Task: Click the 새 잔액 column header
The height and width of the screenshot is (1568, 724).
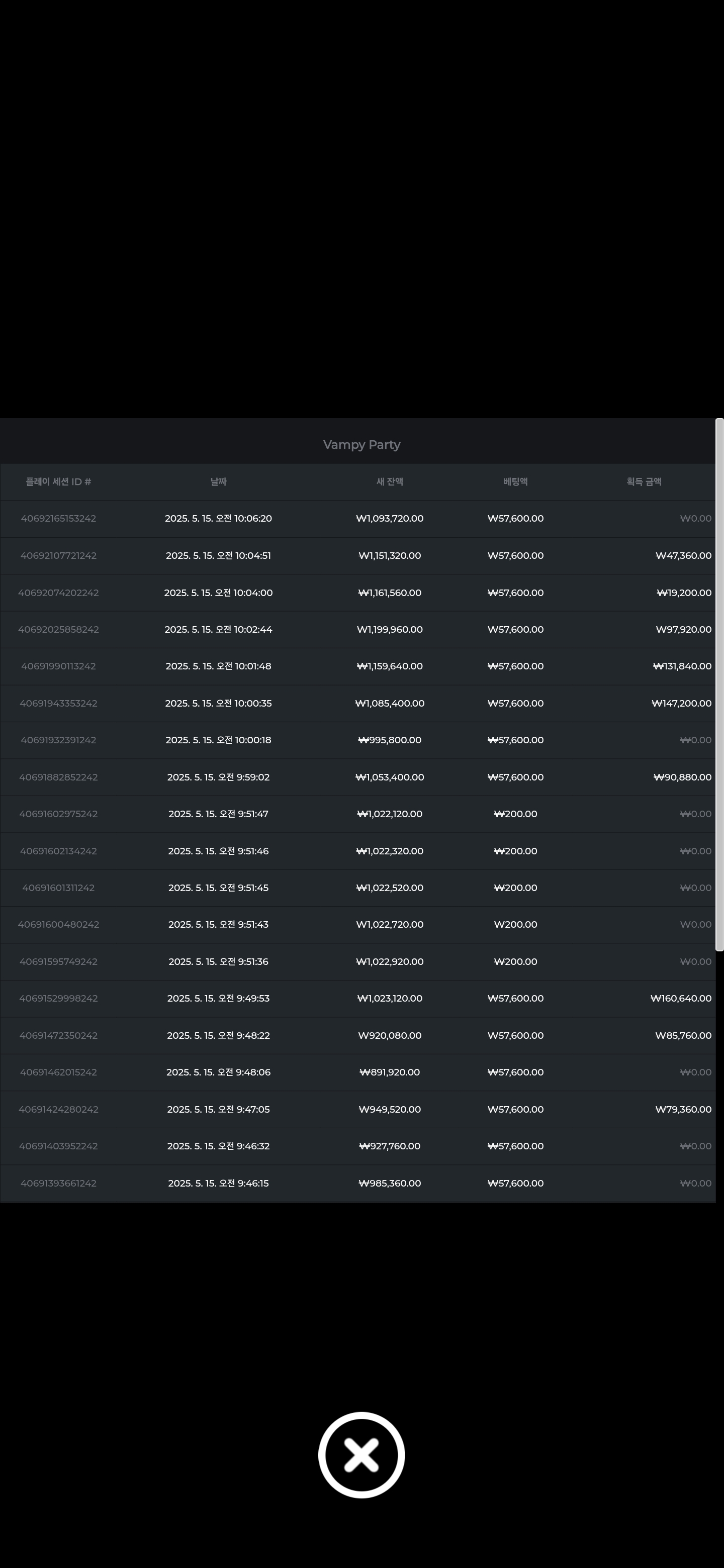Action: click(390, 481)
